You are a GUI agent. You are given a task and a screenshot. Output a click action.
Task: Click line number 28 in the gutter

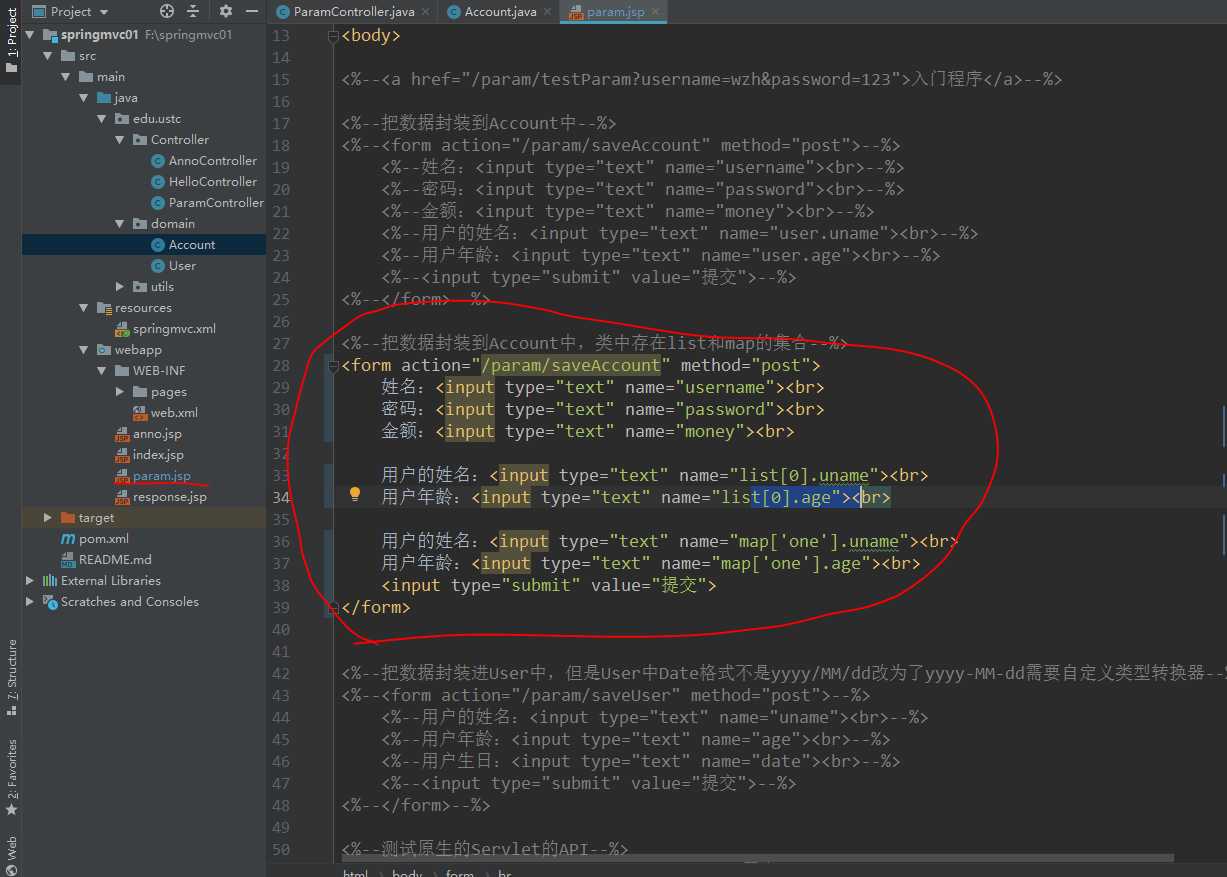point(280,365)
